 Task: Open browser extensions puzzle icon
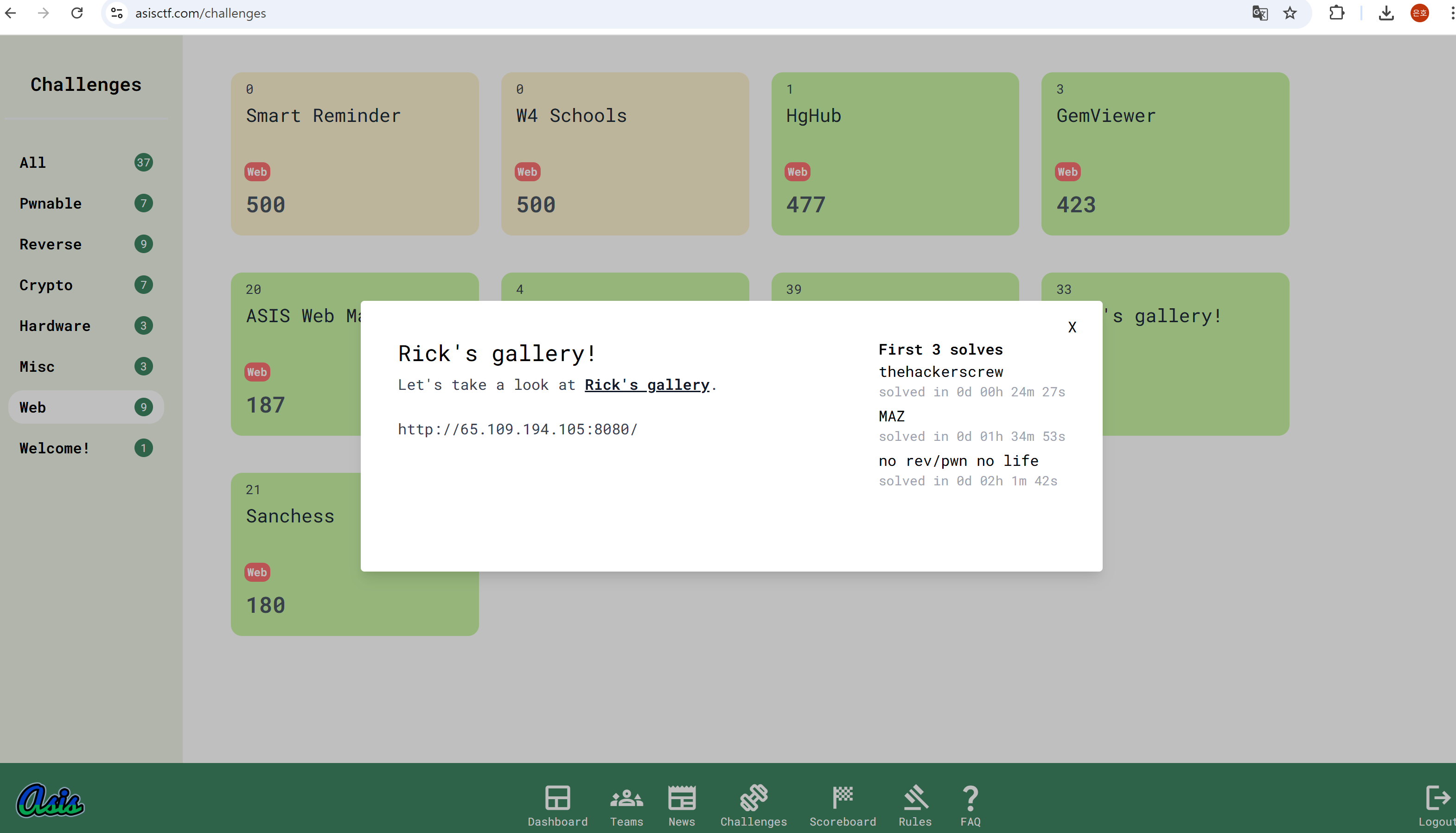[x=1336, y=13]
